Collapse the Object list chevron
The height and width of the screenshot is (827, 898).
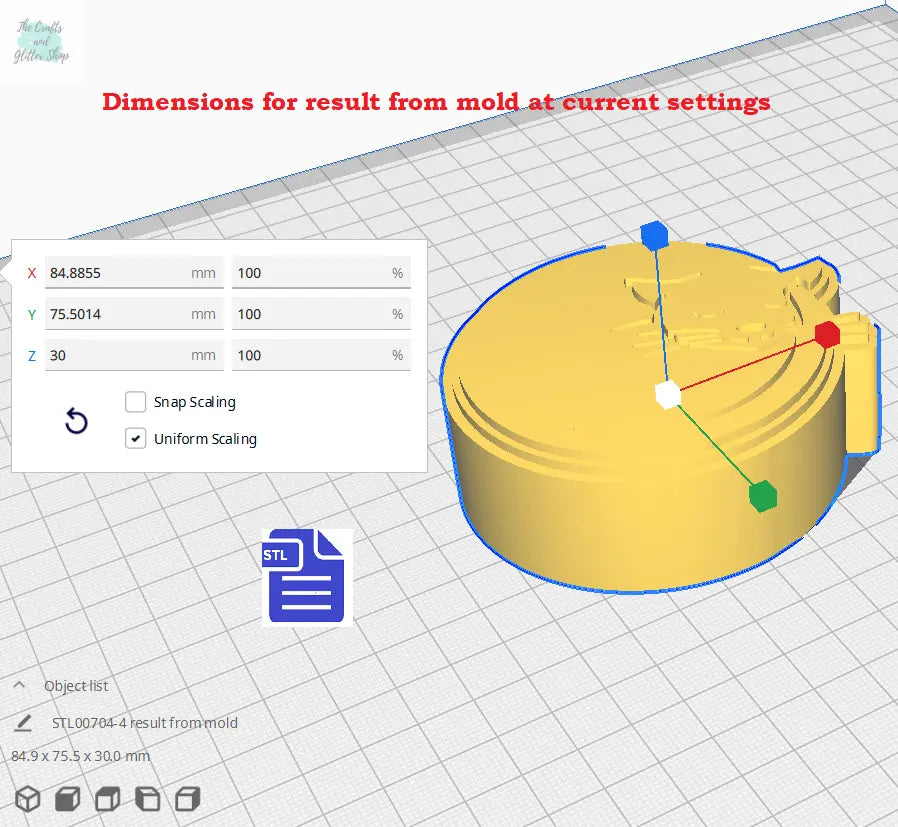pos(19,686)
